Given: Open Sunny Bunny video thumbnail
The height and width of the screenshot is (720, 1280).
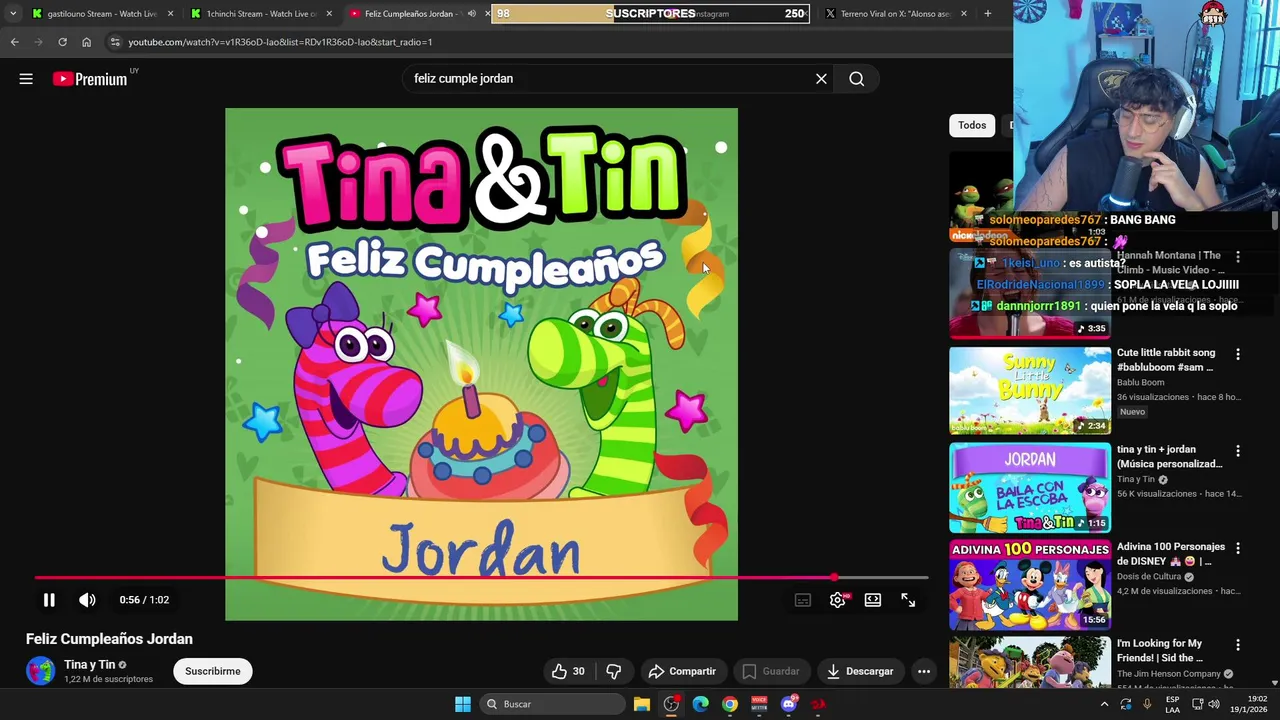Looking at the screenshot, I should coord(1029,391).
